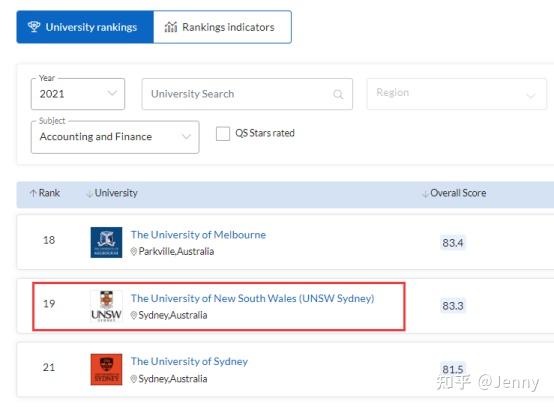Enable the QS Stars rated checkbox
This screenshot has height=407, width=554.
(223, 134)
